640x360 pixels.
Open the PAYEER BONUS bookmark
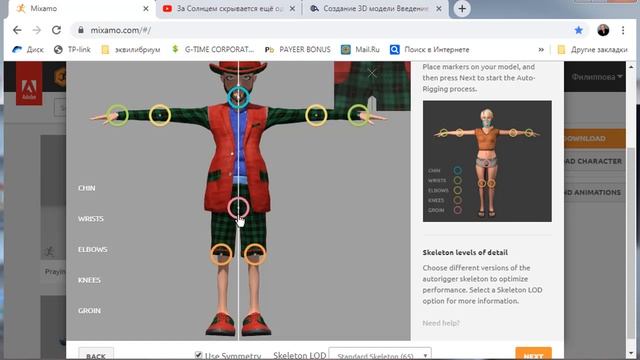[x=298, y=49]
